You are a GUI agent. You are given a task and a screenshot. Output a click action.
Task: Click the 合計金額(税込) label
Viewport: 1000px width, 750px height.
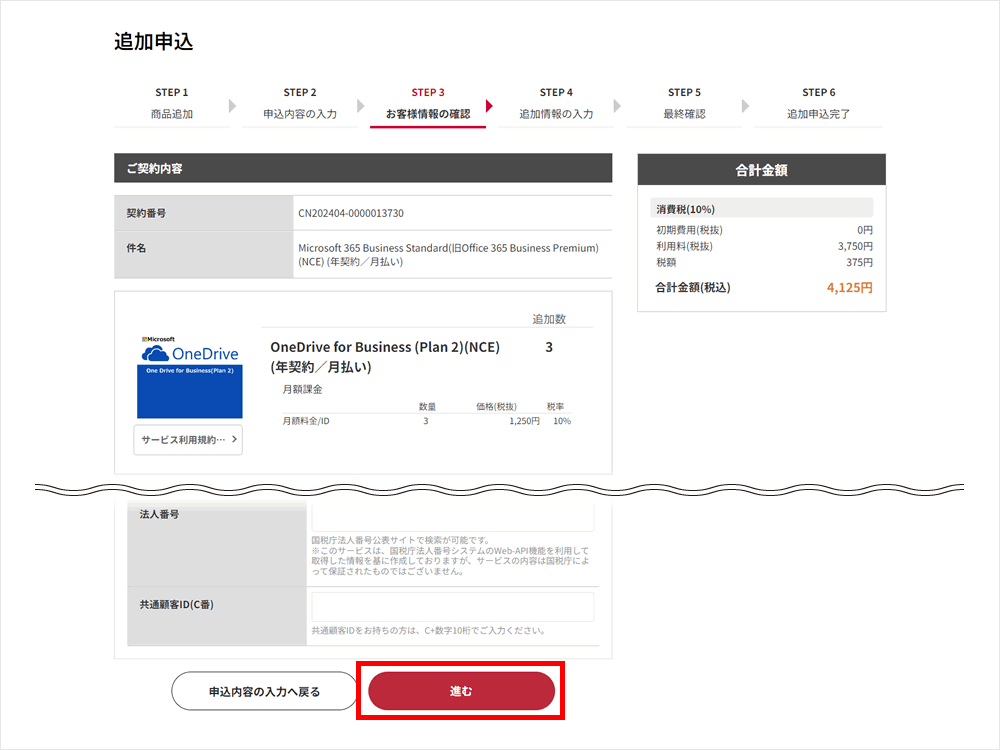pyautogui.click(x=693, y=288)
